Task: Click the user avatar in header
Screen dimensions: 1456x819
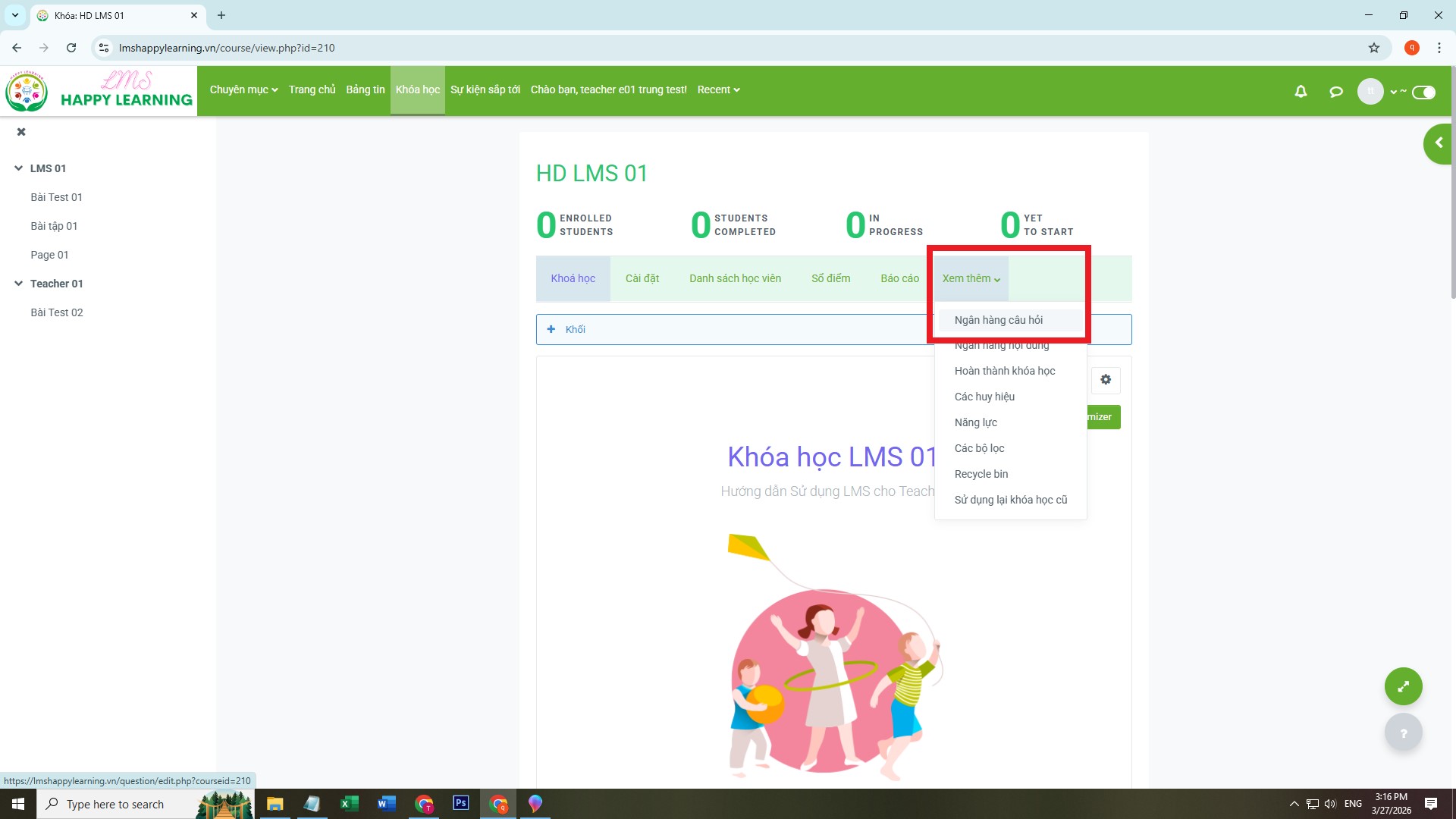Action: [1370, 91]
